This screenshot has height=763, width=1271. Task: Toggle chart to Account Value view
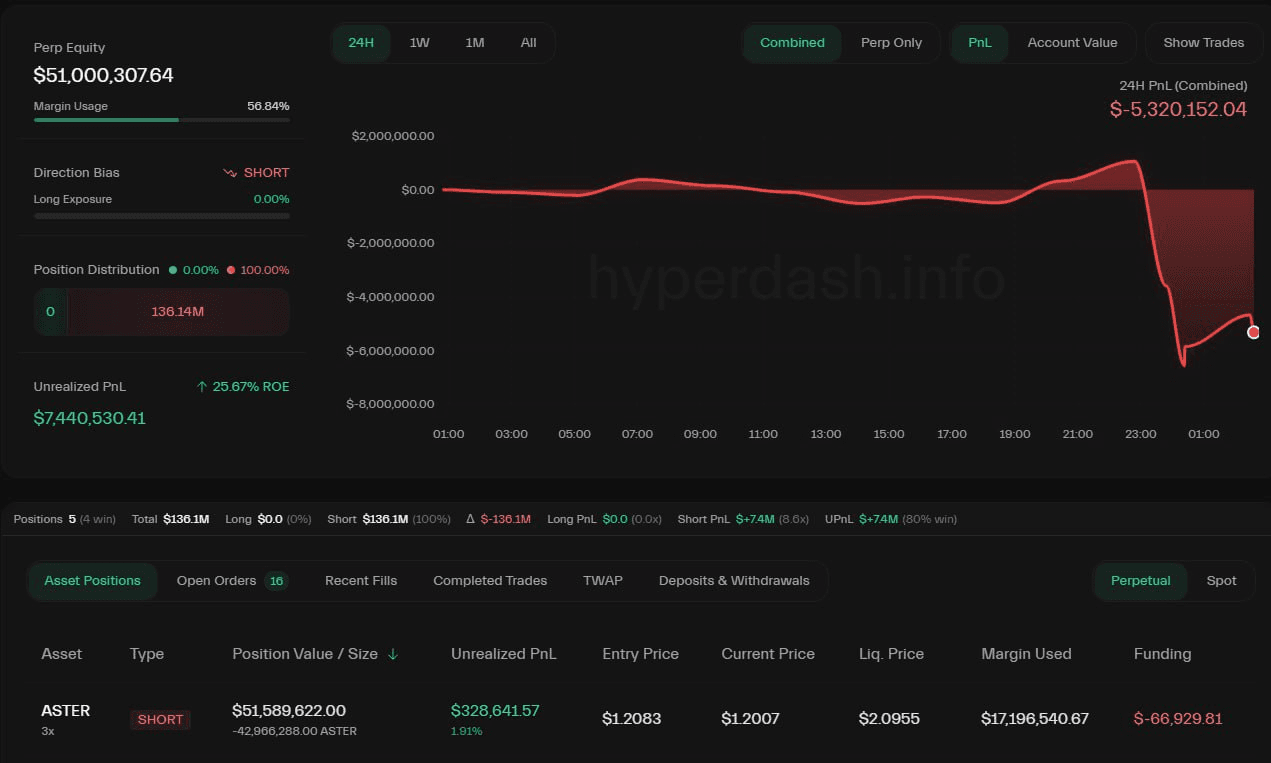click(1072, 43)
